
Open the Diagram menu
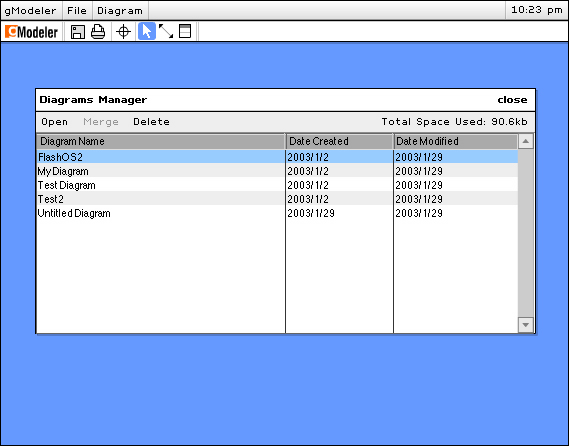tap(120, 11)
